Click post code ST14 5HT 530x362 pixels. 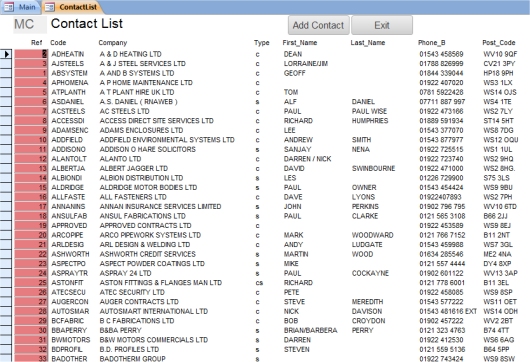click(499, 121)
